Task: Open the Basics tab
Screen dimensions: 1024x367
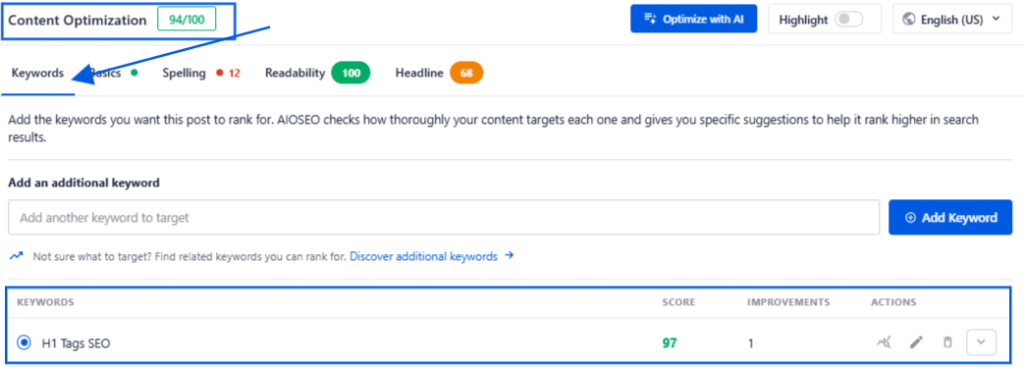Action: (x=114, y=73)
